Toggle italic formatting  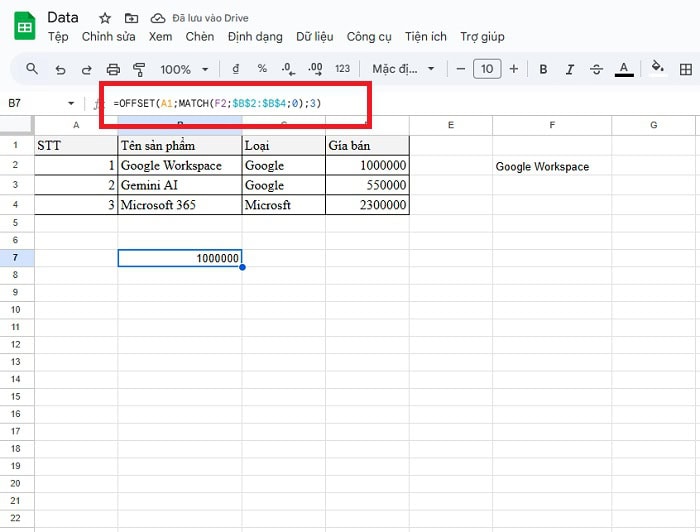coord(570,69)
